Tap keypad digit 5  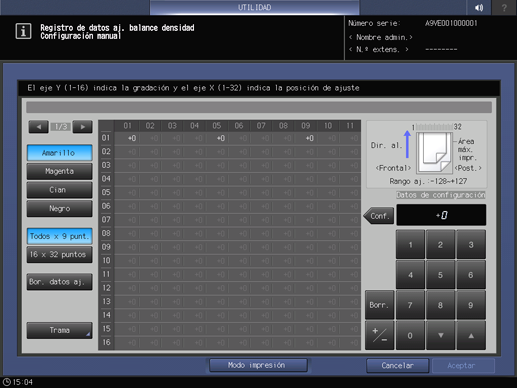coord(440,275)
